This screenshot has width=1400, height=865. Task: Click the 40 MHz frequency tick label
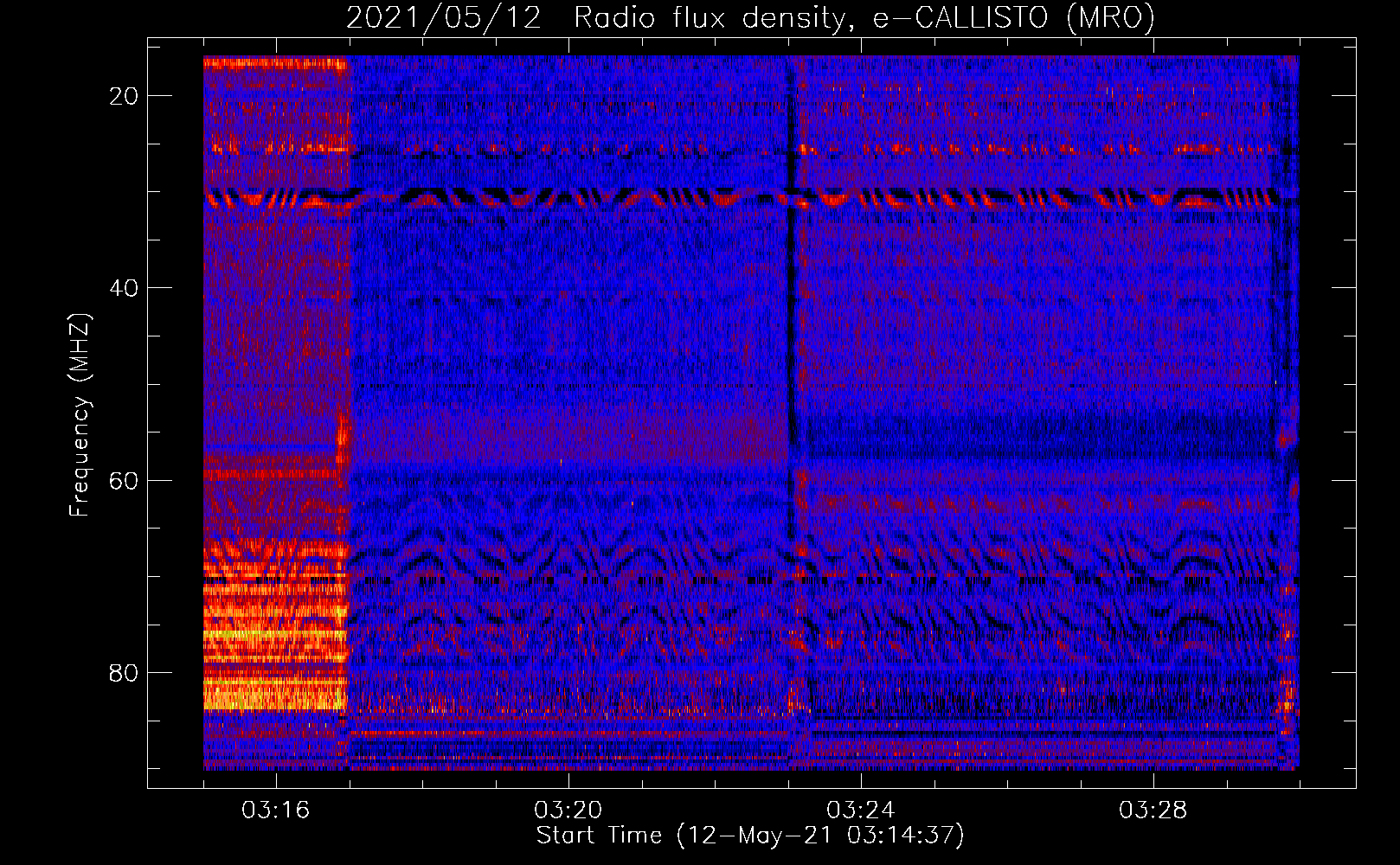coord(124,288)
